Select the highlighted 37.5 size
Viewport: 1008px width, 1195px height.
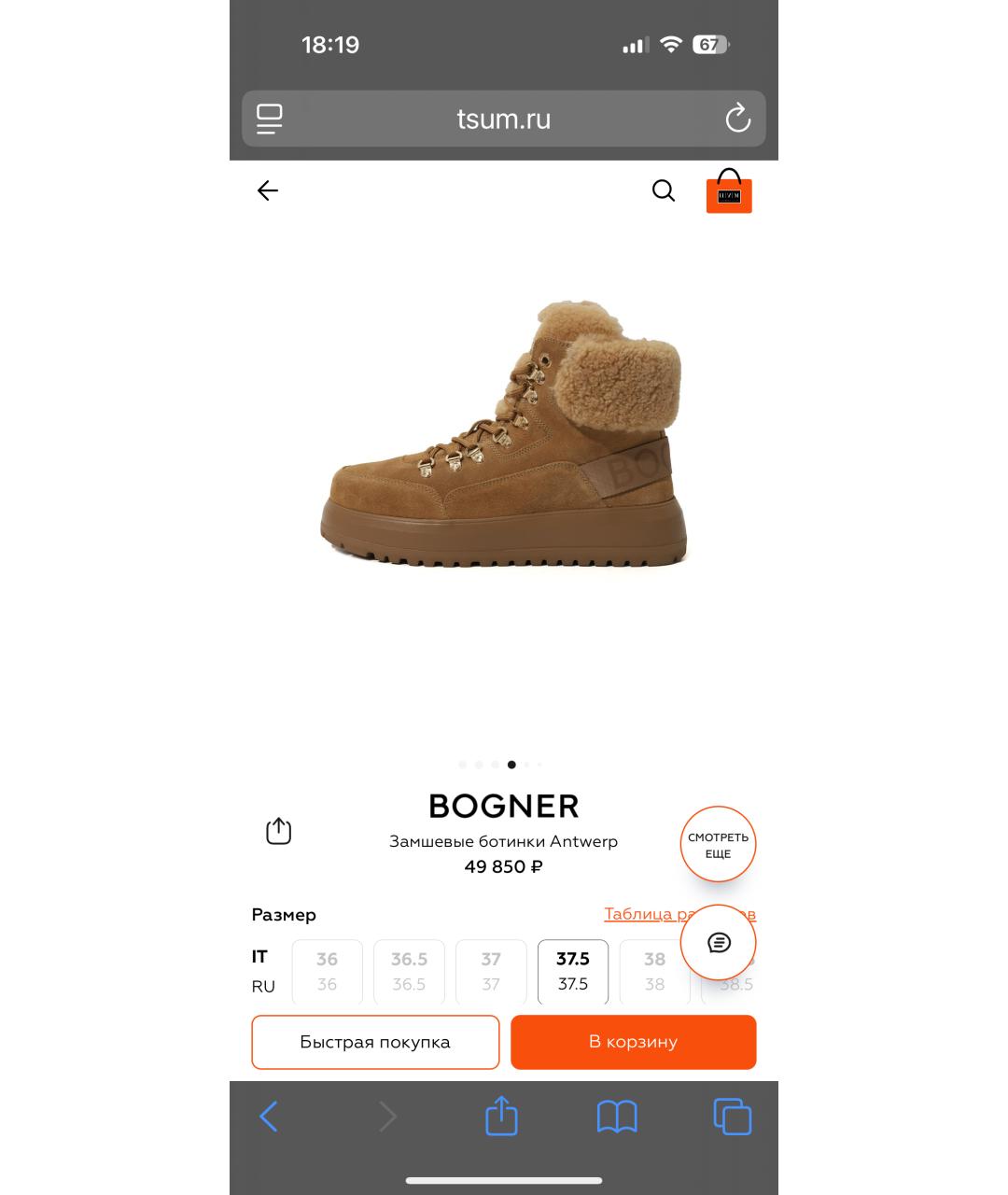[573, 972]
